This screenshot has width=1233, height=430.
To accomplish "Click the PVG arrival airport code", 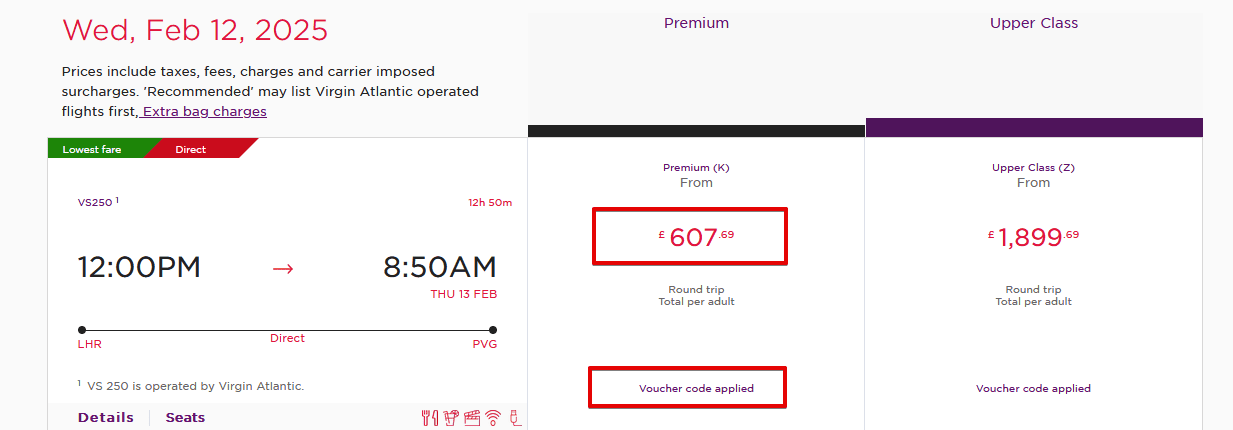I will pyautogui.click(x=484, y=344).
